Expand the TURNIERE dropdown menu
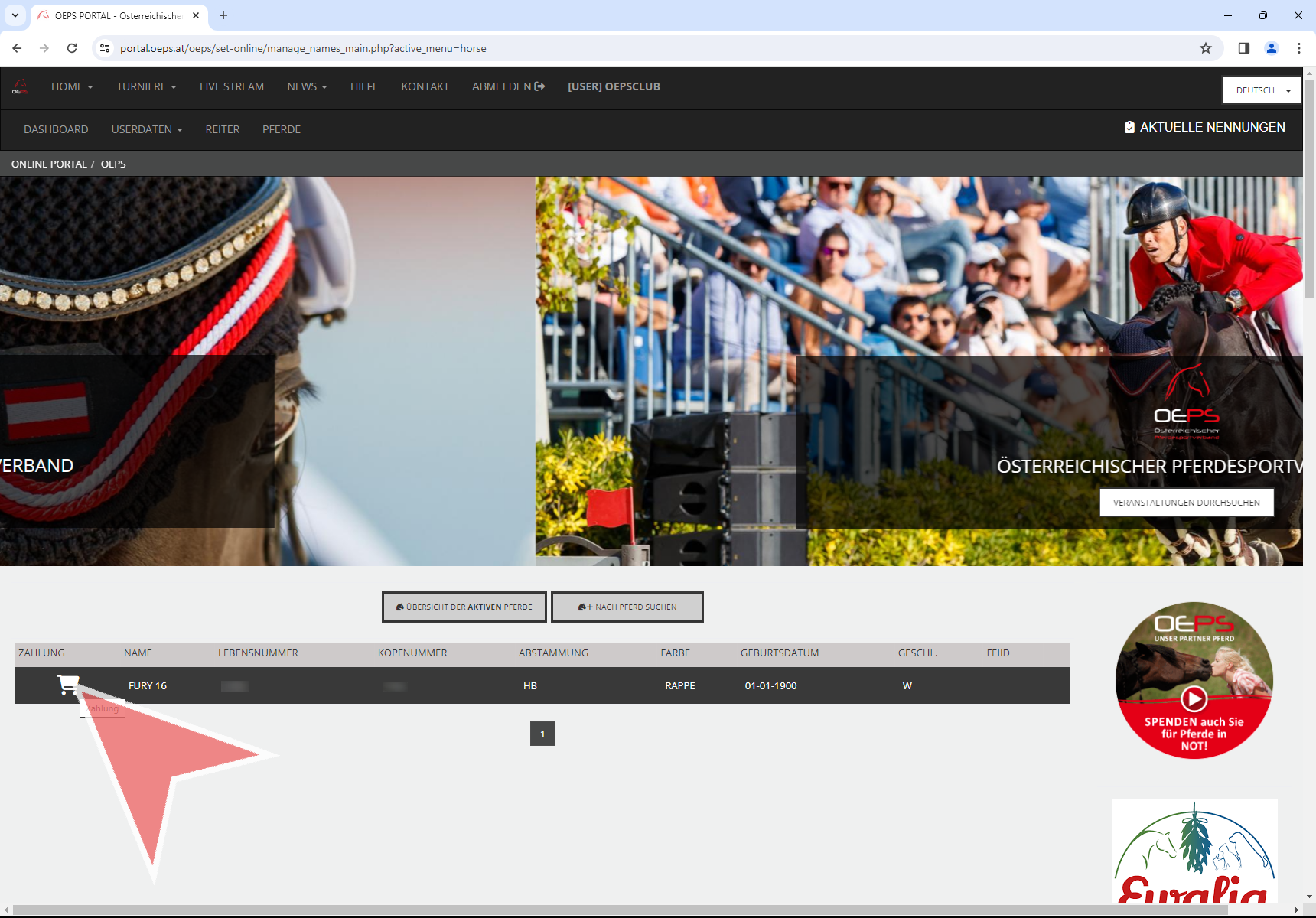 pyautogui.click(x=146, y=86)
